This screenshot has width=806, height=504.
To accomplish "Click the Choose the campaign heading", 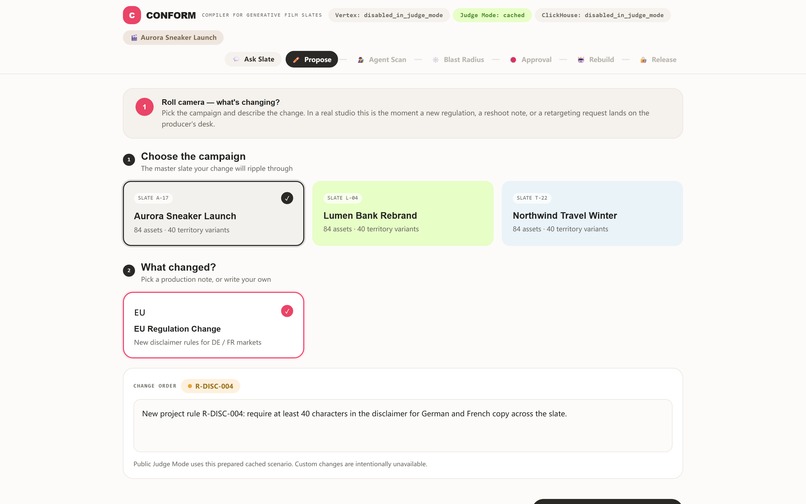I will tap(193, 156).
